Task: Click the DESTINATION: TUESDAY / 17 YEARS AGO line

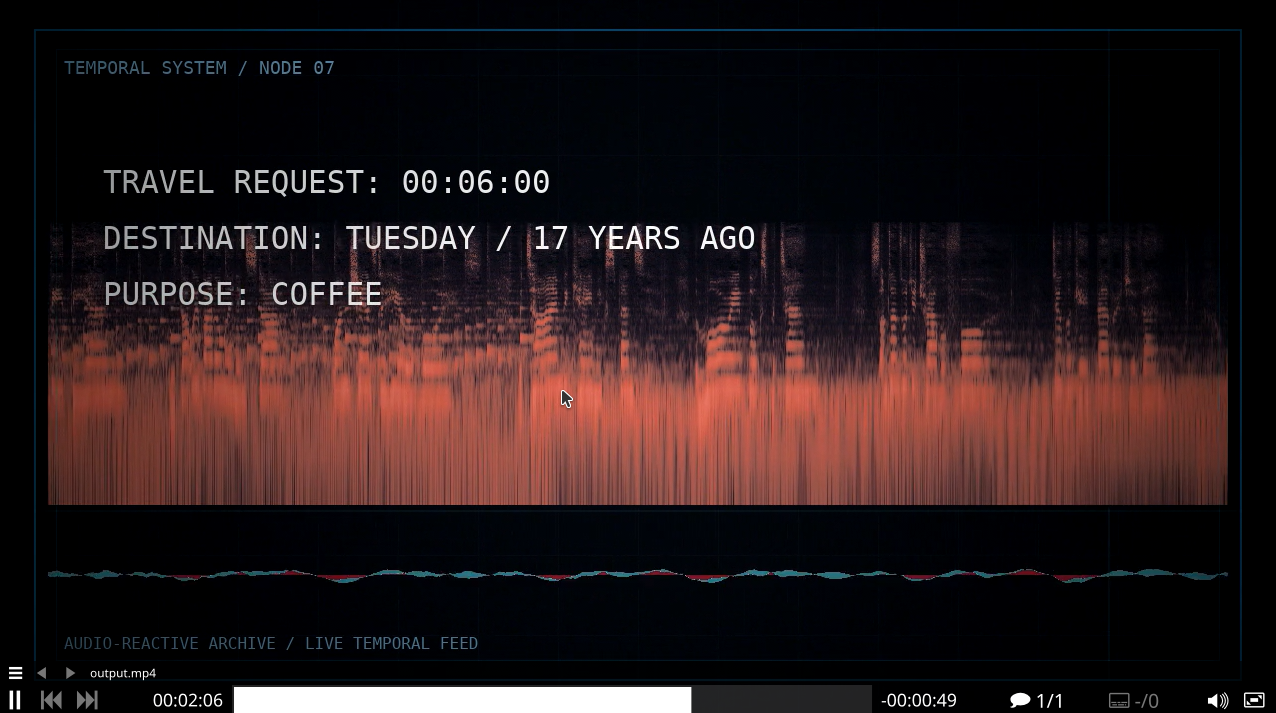Action: pyautogui.click(x=429, y=238)
